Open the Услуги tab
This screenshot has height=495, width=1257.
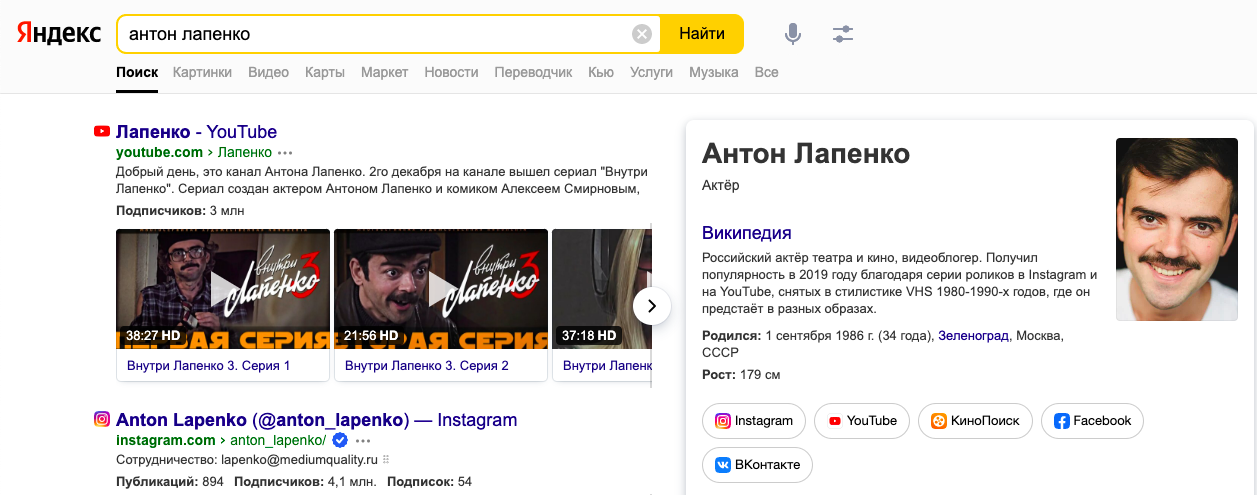pyautogui.click(x=651, y=72)
